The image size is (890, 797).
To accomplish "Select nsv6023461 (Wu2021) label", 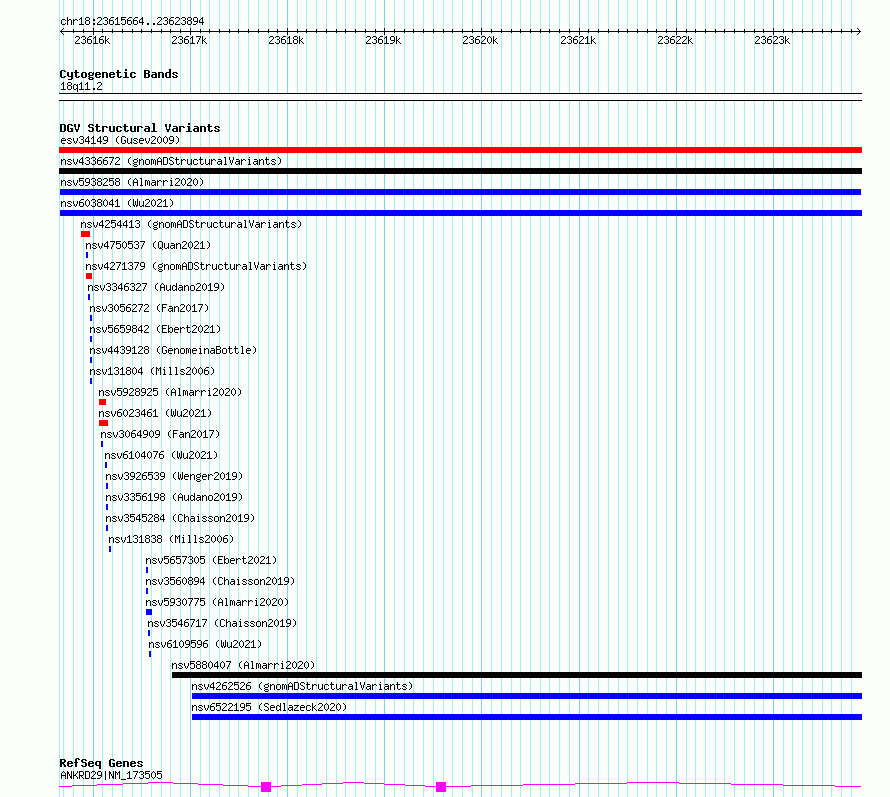I will [x=155, y=413].
